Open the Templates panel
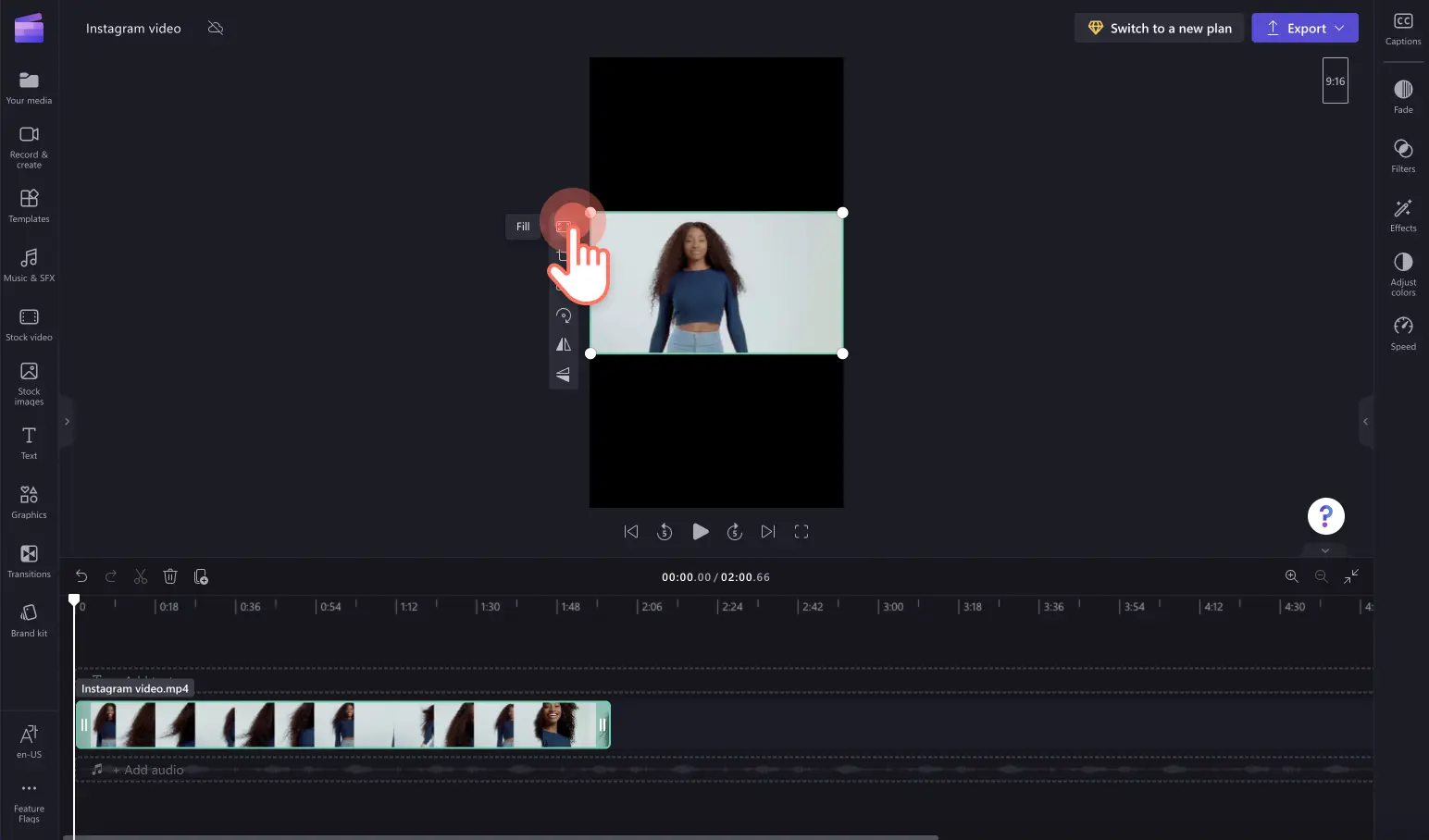The height and width of the screenshot is (840, 1429). (x=29, y=205)
